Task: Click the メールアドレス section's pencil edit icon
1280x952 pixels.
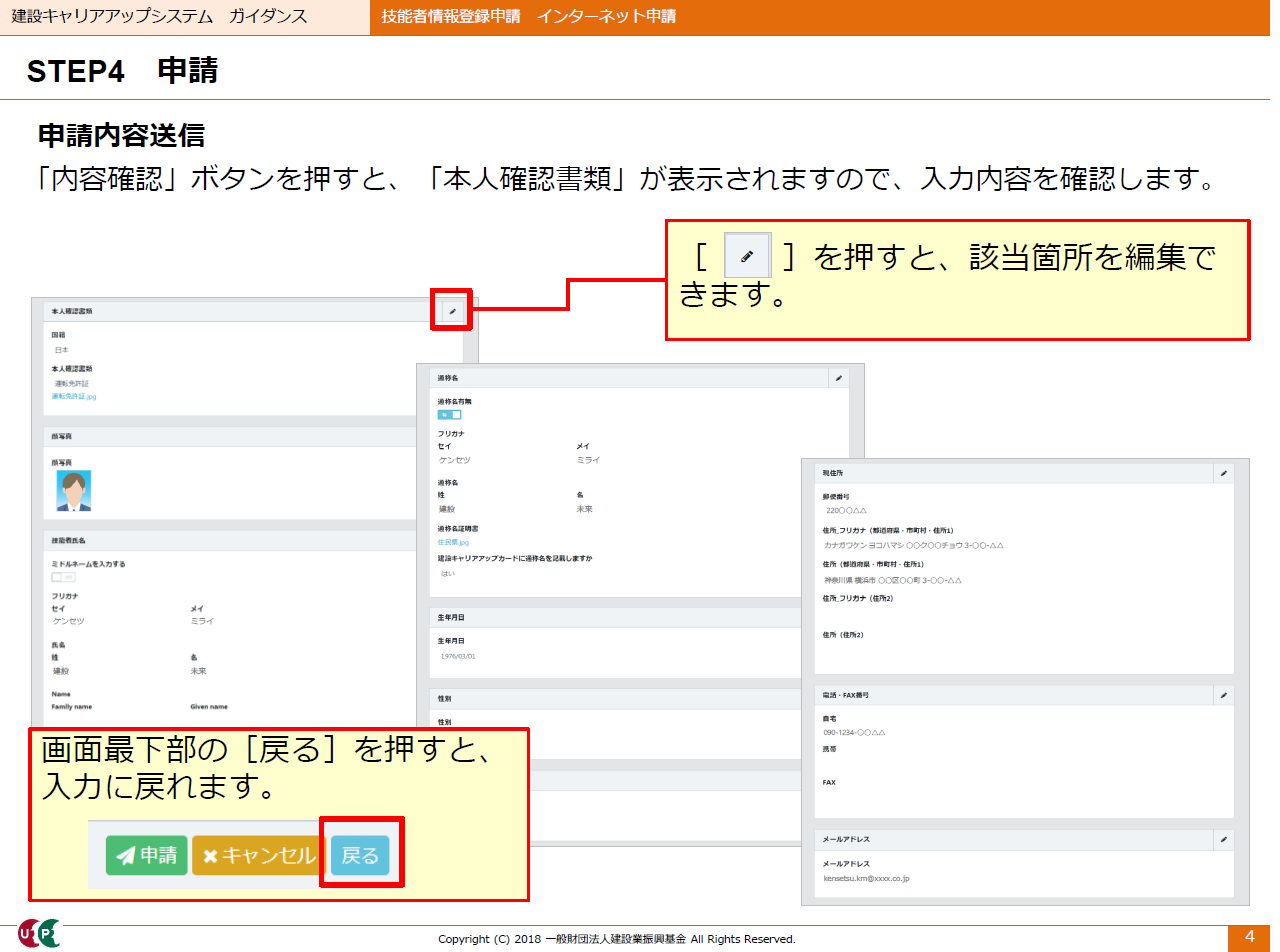Action: [x=1222, y=839]
